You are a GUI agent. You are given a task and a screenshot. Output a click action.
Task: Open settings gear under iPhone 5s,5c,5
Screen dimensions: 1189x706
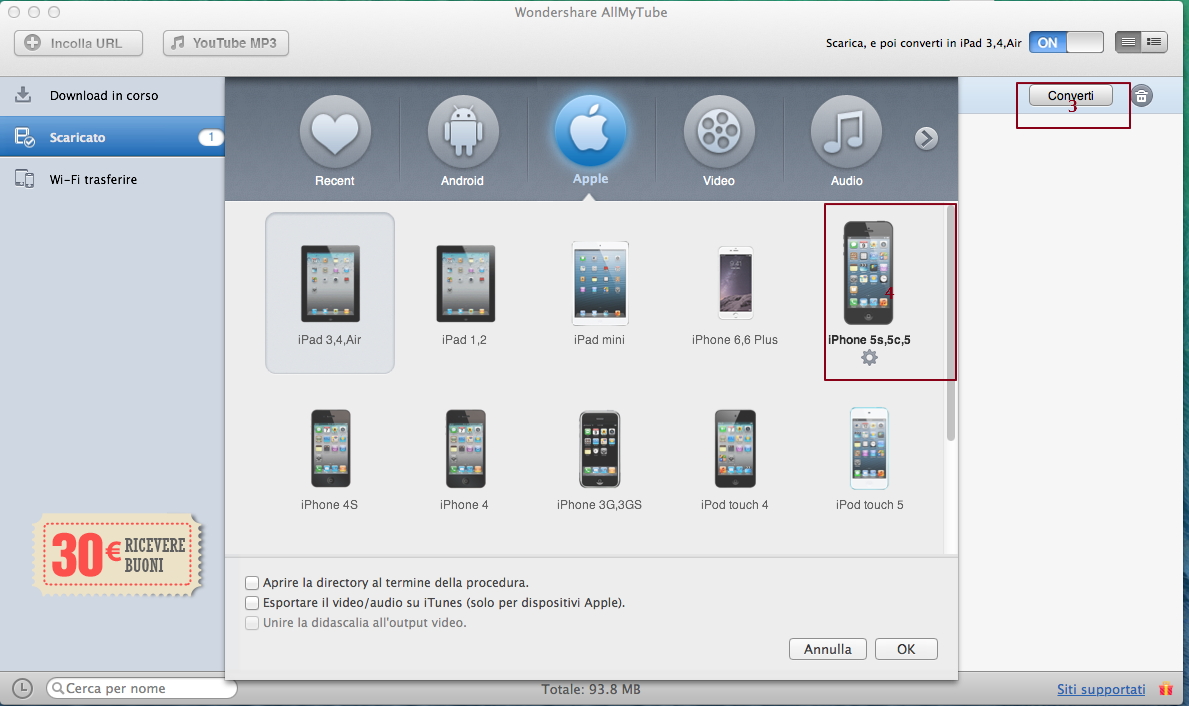[869, 357]
